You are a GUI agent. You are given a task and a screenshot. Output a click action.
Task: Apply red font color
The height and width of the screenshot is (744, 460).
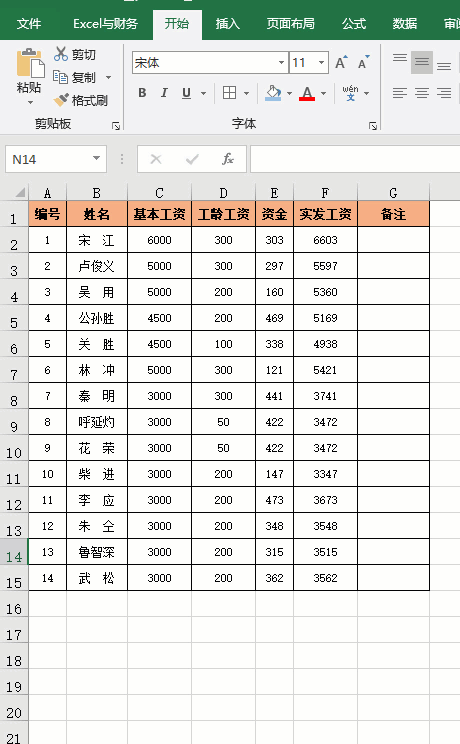click(307, 93)
